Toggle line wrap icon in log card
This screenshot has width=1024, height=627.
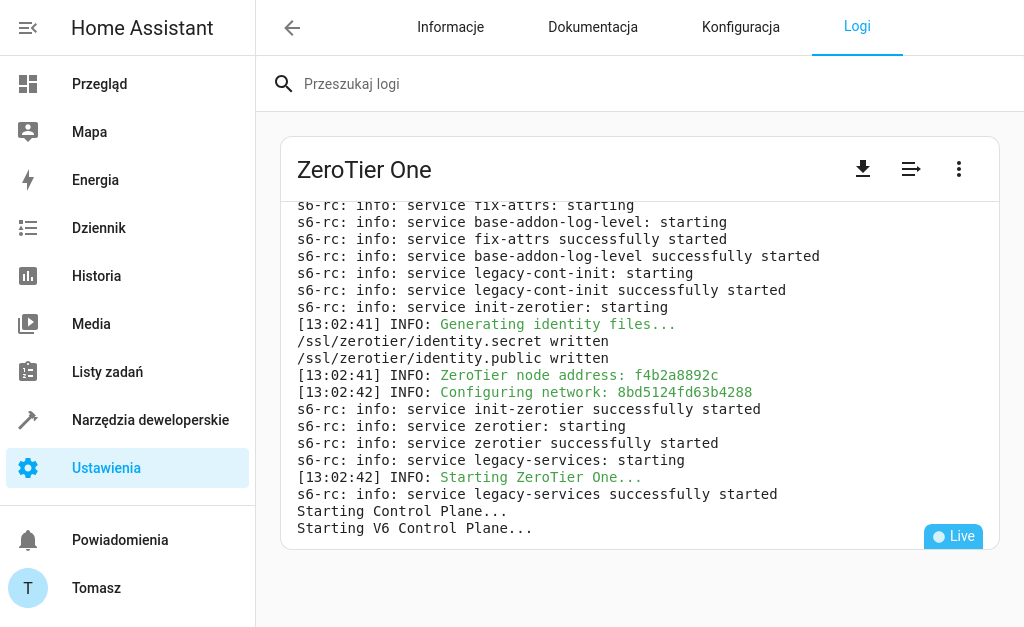(x=911, y=169)
